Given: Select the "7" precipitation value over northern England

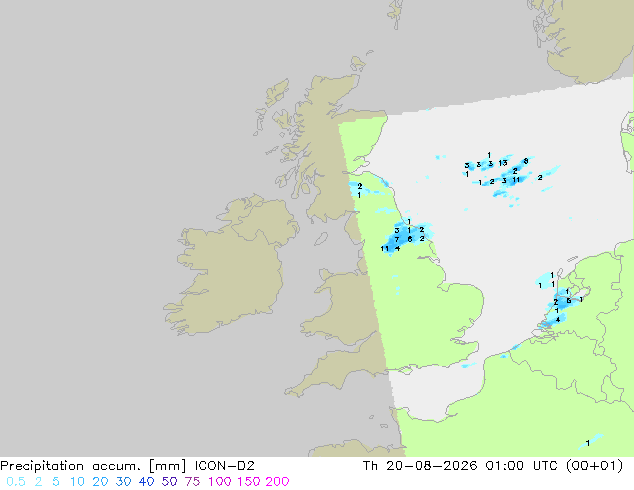Looking at the screenshot, I should 397,239.
